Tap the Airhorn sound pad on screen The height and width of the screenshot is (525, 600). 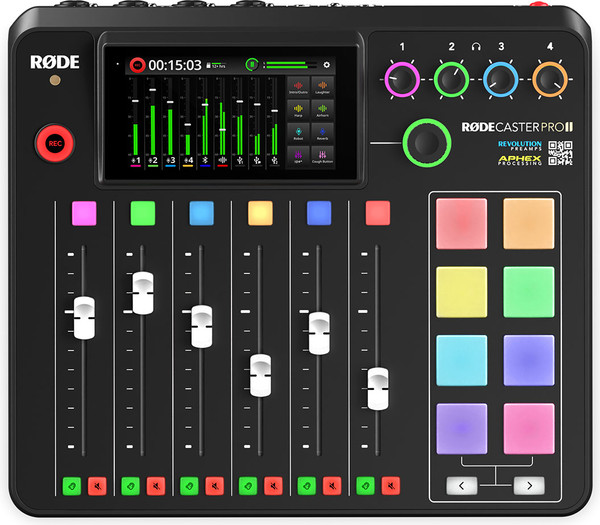point(322,109)
